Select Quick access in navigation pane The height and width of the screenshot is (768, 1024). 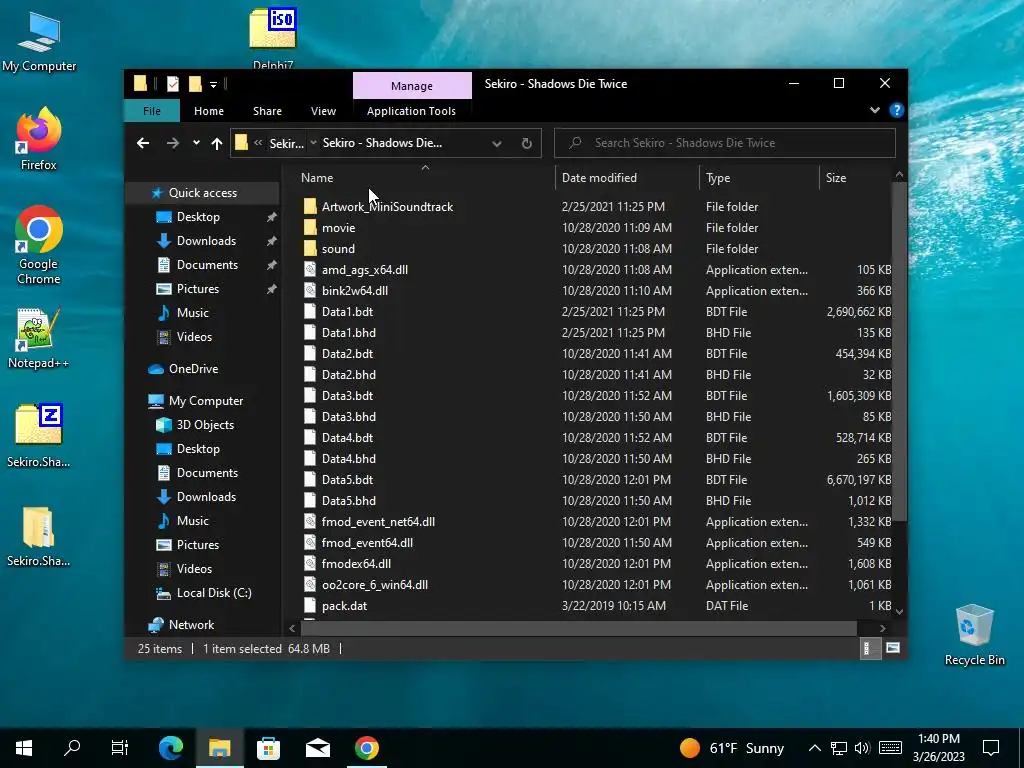pyautogui.click(x=202, y=193)
